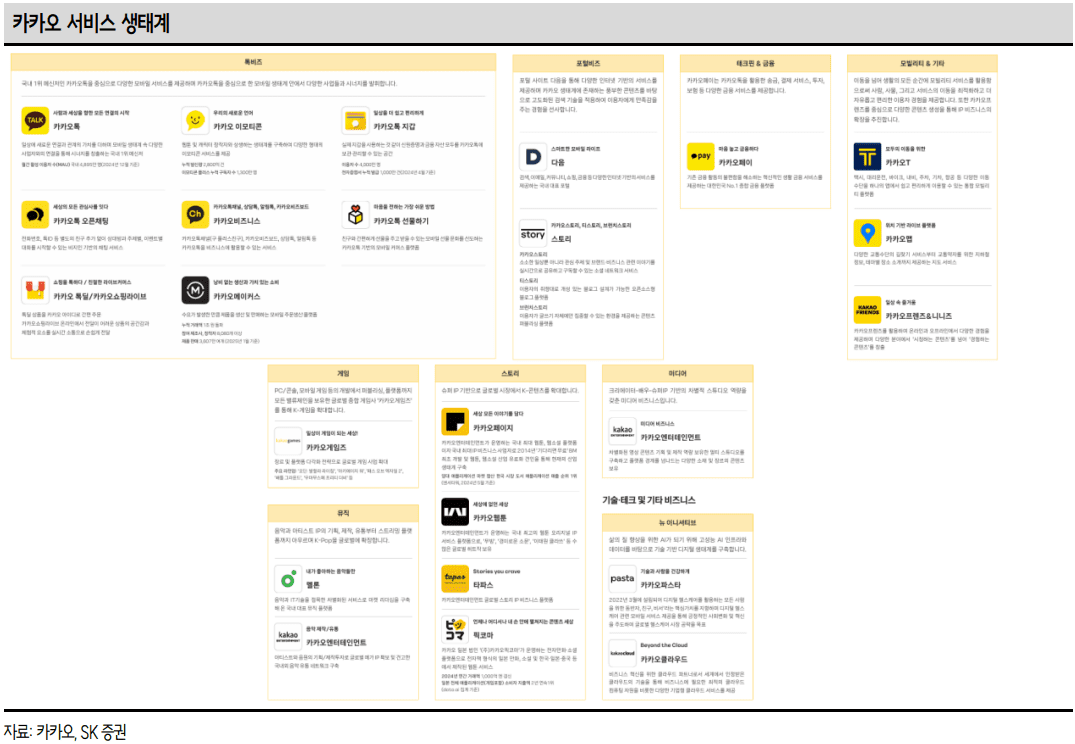Click the Daum D logo icon
This screenshot has height=744, width=1075.
533,156
